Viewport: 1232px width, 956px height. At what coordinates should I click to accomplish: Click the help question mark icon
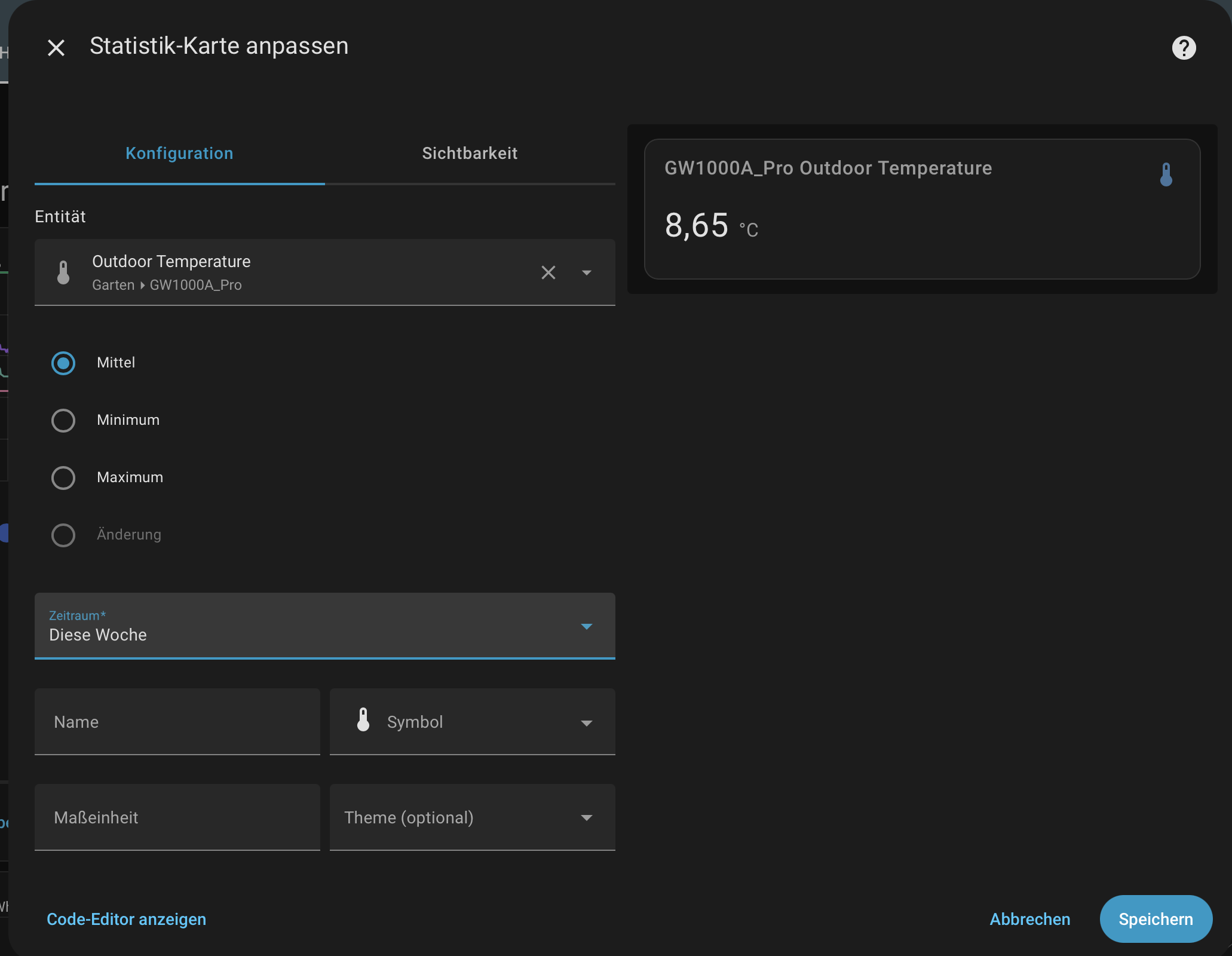click(x=1184, y=48)
